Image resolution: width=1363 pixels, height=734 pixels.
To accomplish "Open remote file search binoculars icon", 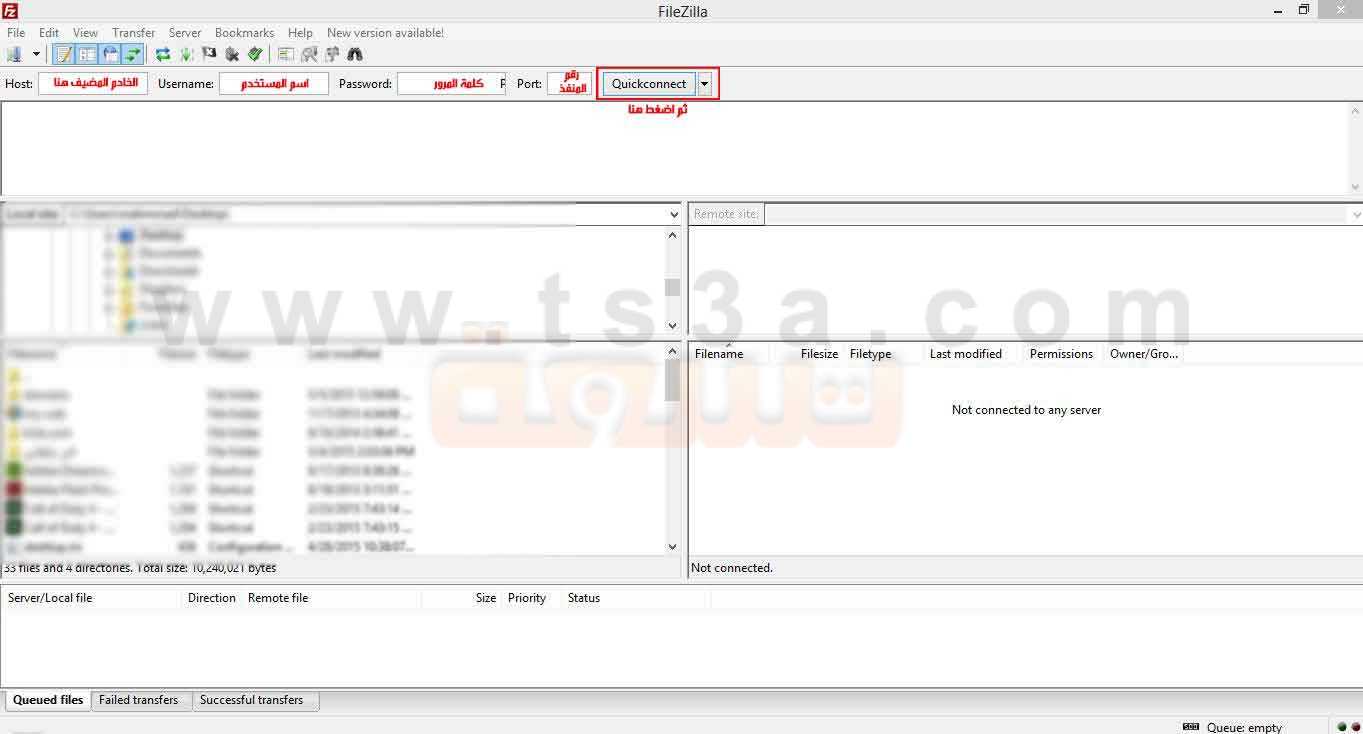I will tap(354, 54).
